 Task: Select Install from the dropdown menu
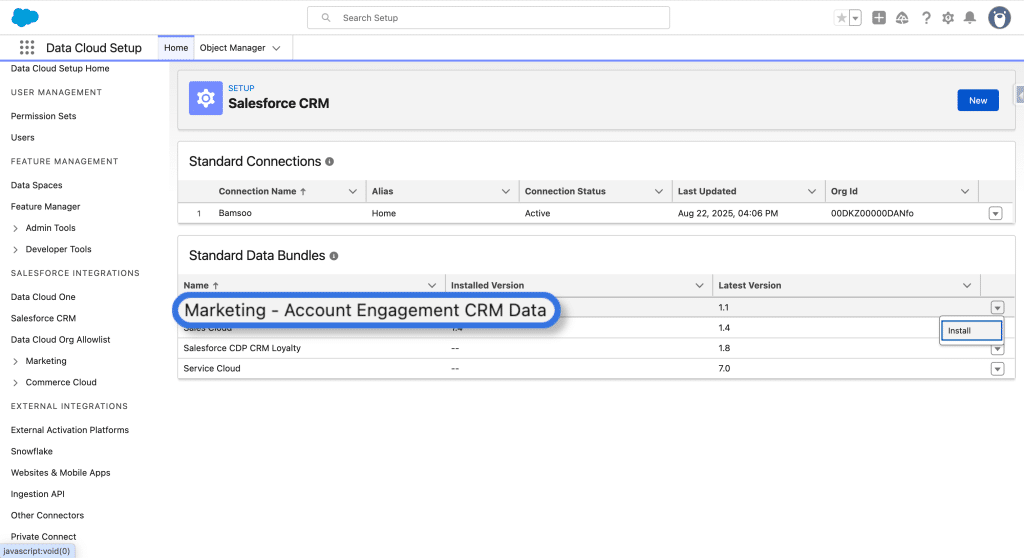click(970, 331)
